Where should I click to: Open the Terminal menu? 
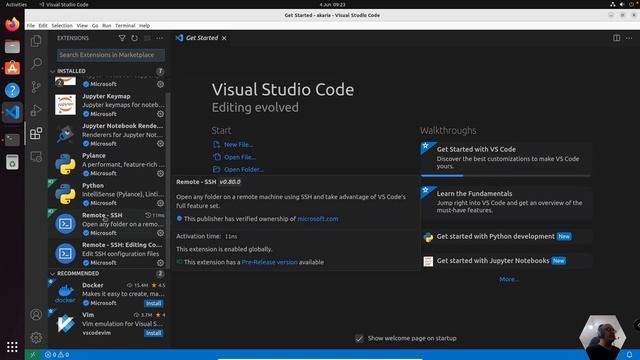point(125,25)
